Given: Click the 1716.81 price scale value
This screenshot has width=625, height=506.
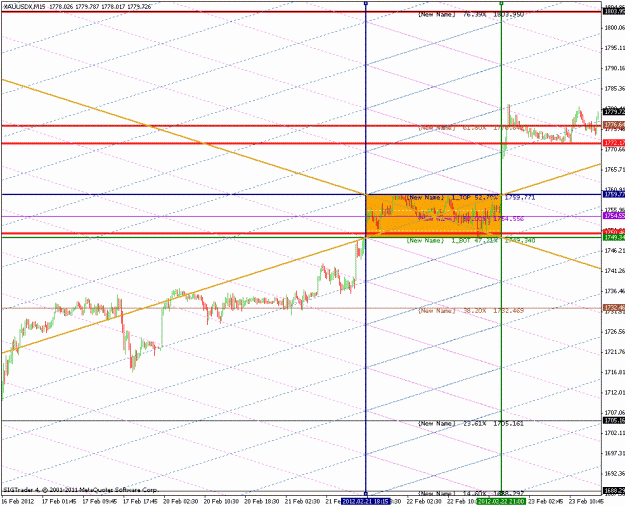Looking at the screenshot, I should [x=615, y=372].
